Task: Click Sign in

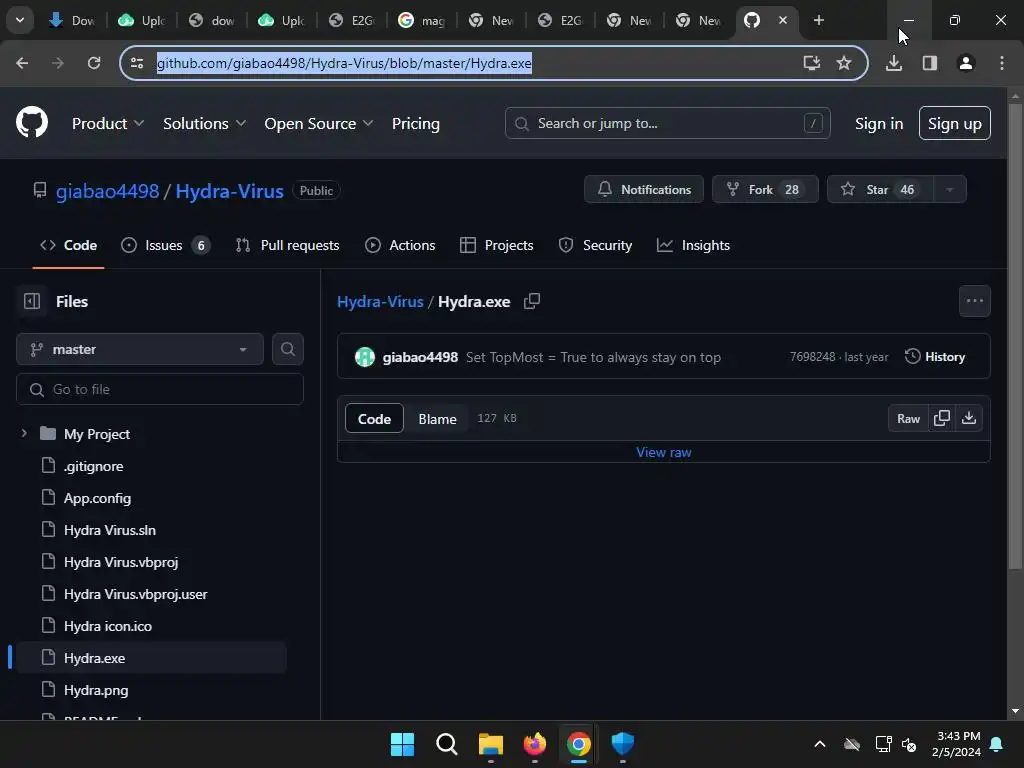Action: (x=879, y=123)
